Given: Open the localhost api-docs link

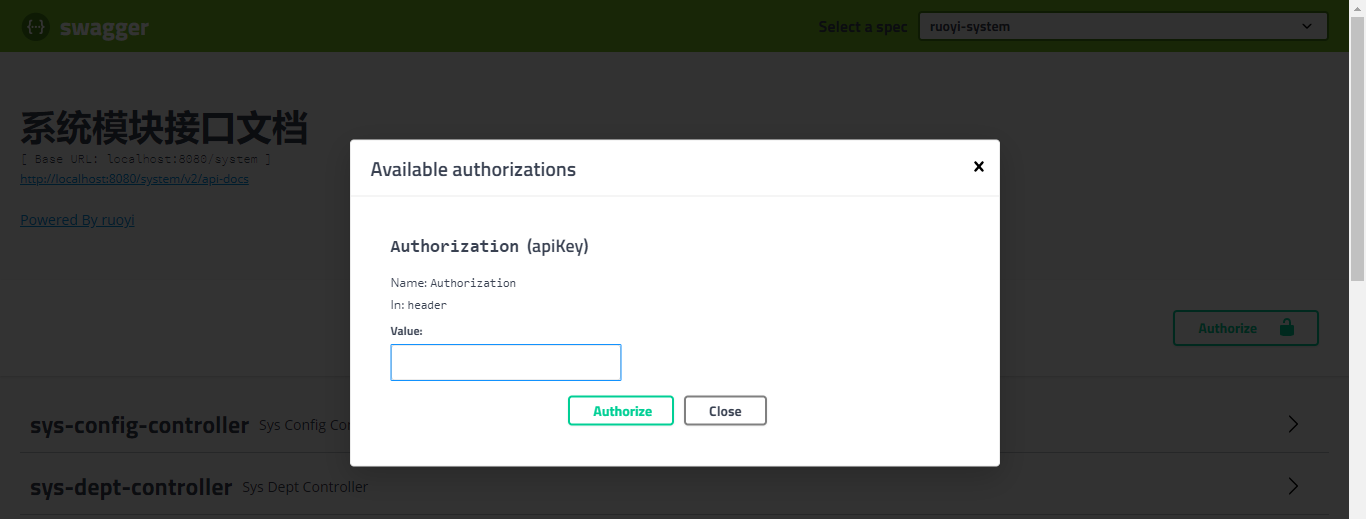Looking at the screenshot, I should (x=134, y=179).
